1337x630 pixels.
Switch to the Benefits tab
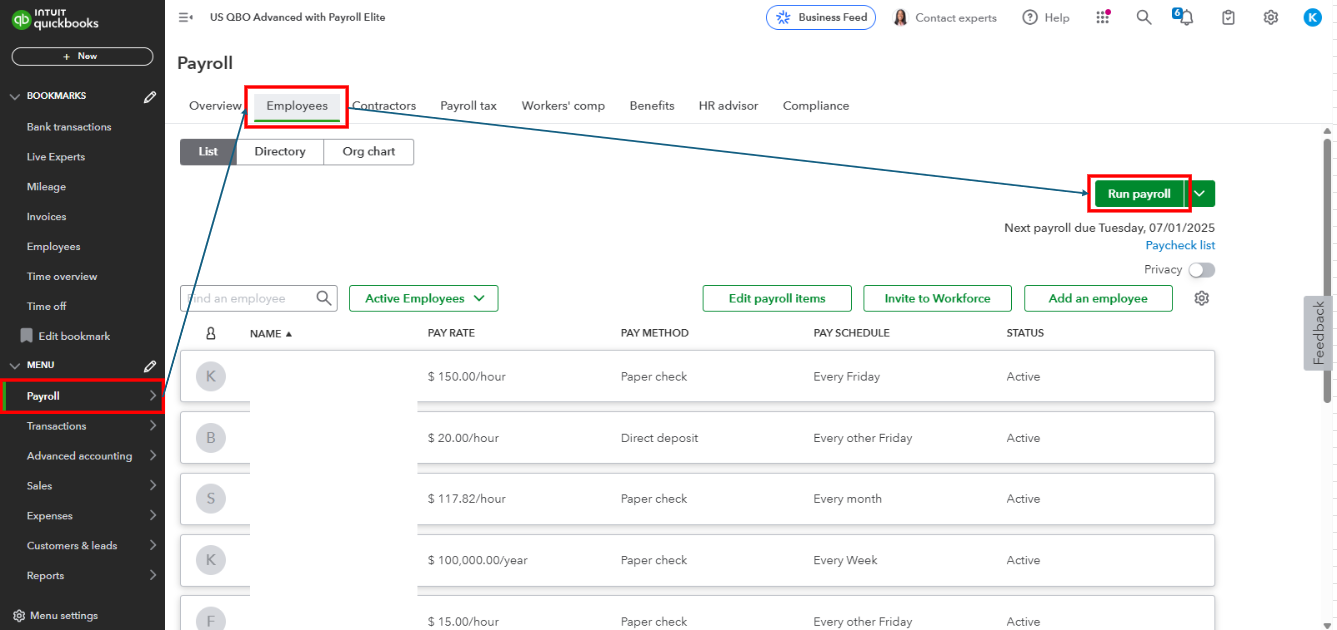(x=652, y=106)
